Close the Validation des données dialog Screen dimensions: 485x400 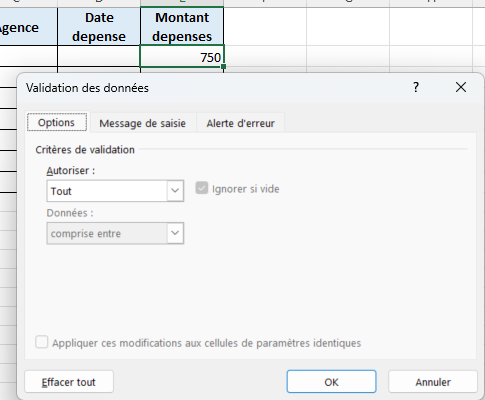pyautogui.click(x=461, y=88)
